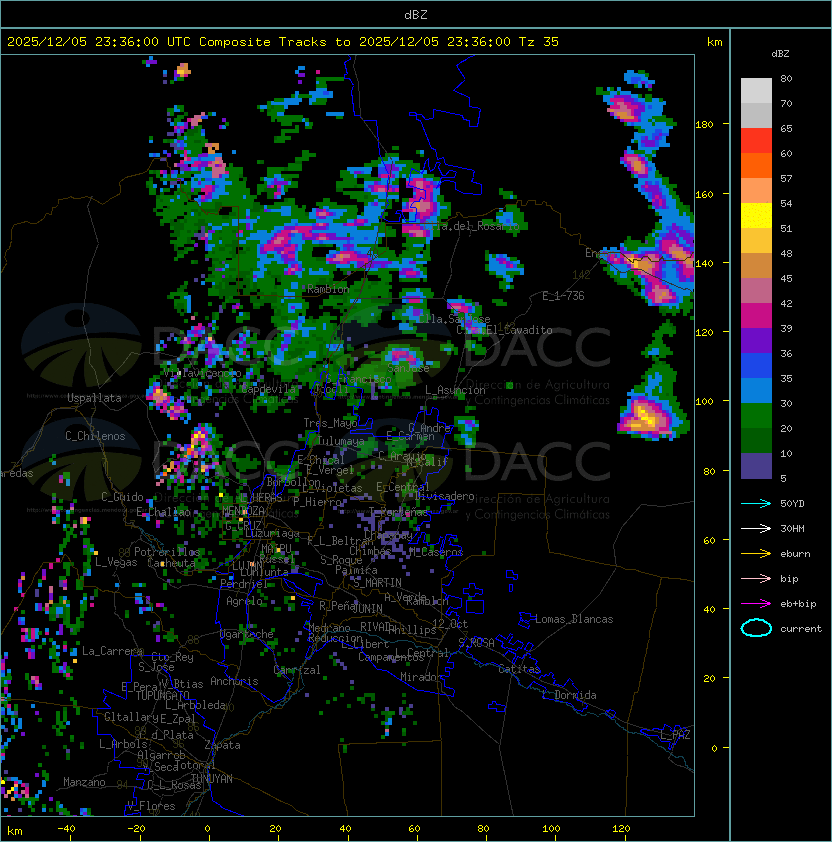The height and width of the screenshot is (842, 832).
Task: Click the 'Carrizal' place label
Action: pos(297,670)
